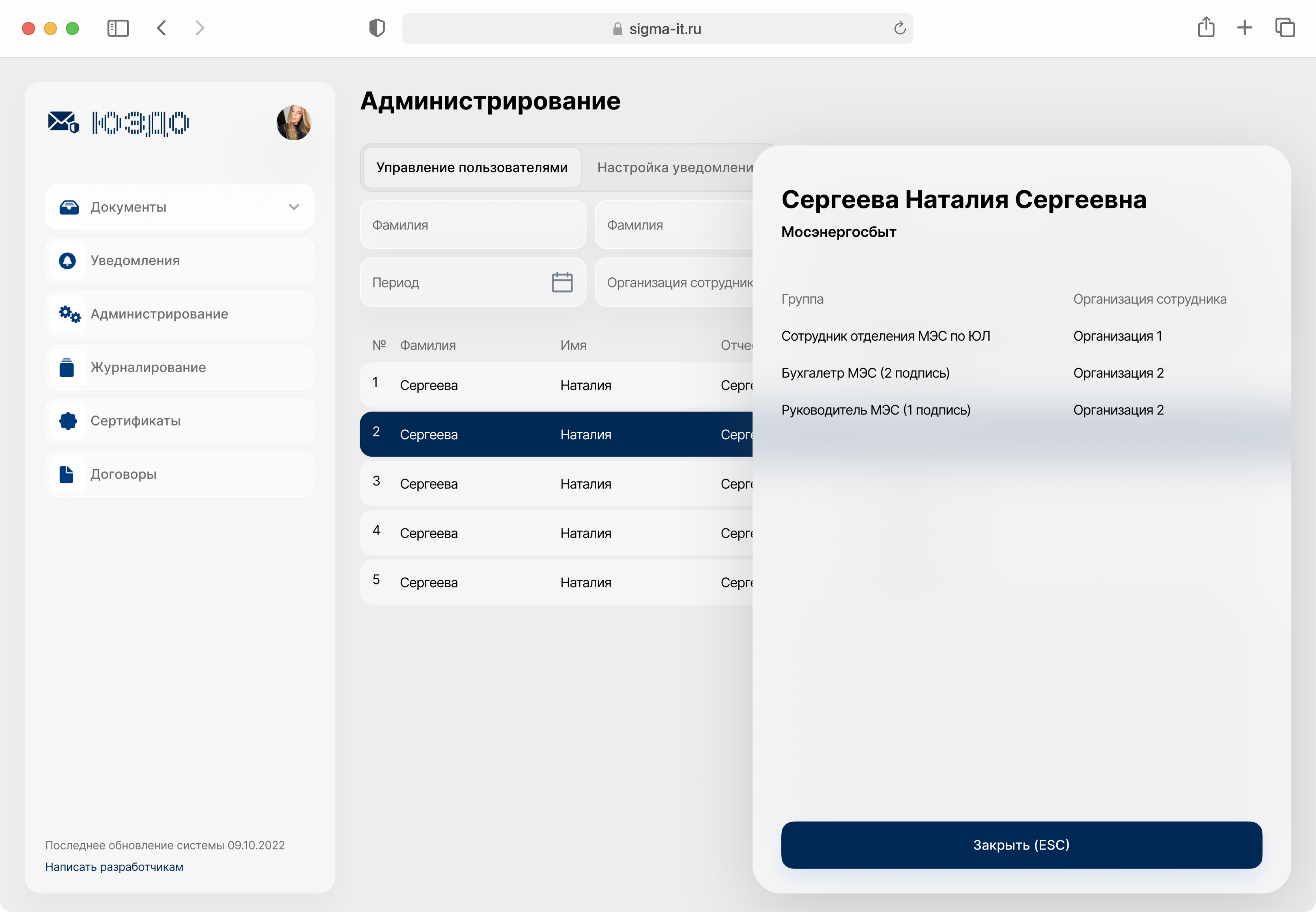
Task: Click the Журналирование archive icon
Action: pyautogui.click(x=67, y=367)
